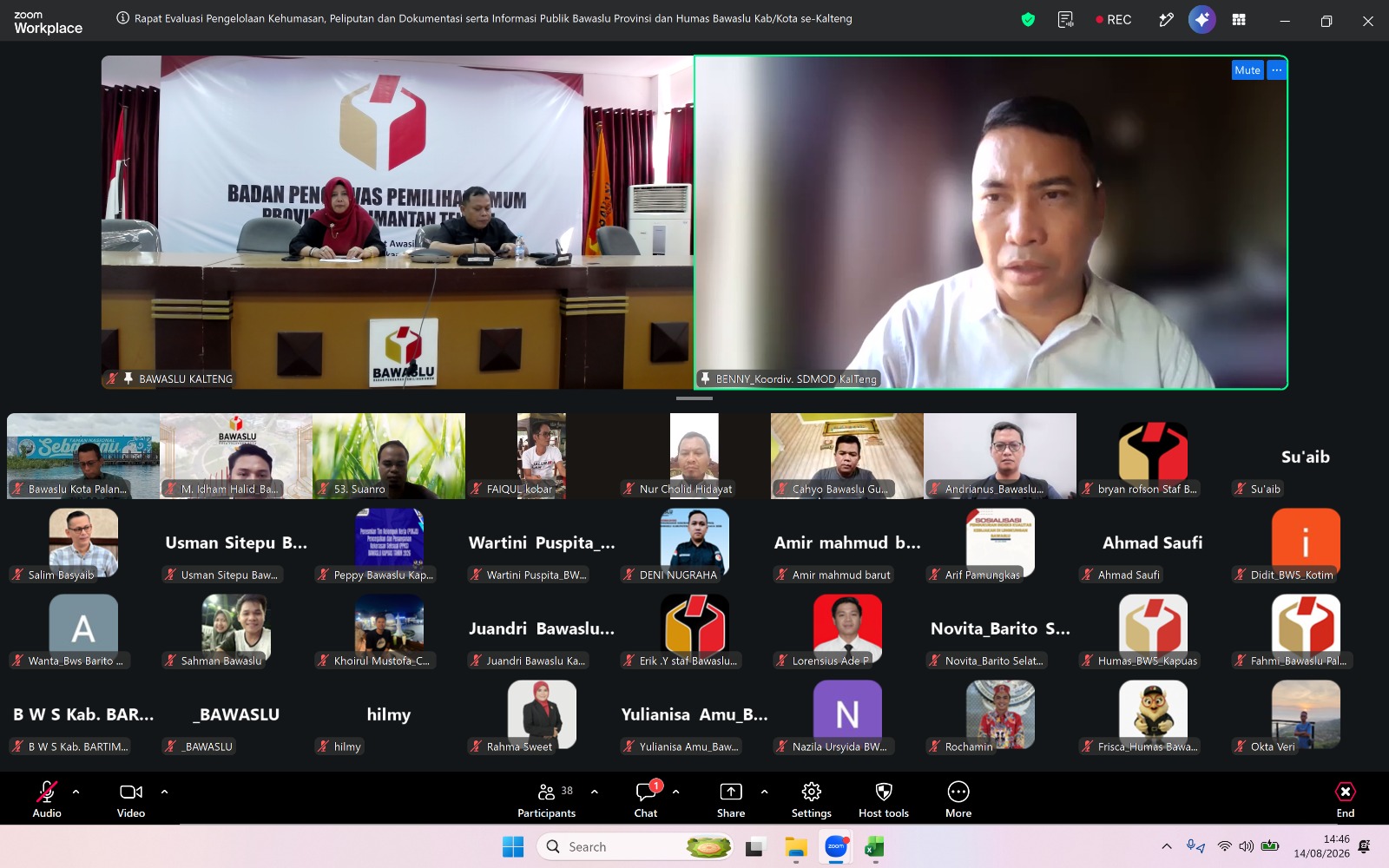
Task: Open the Windows Start menu
Action: point(513,846)
